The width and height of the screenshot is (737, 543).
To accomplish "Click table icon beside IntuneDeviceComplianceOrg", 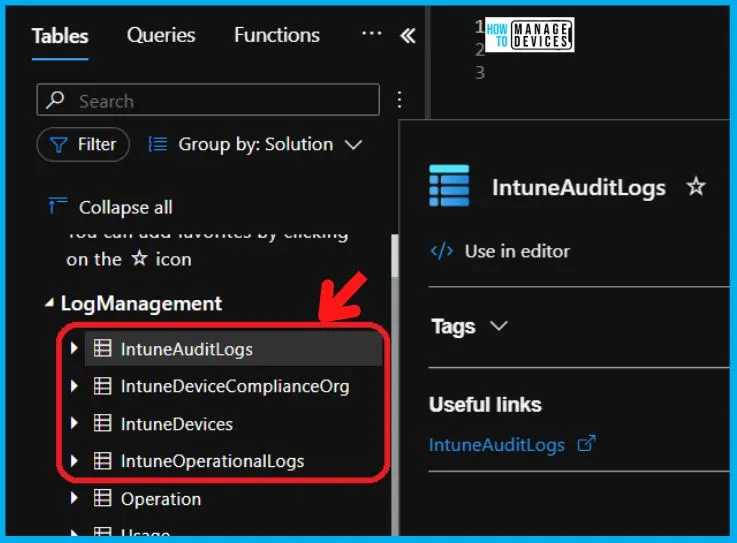I will [x=102, y=386].
